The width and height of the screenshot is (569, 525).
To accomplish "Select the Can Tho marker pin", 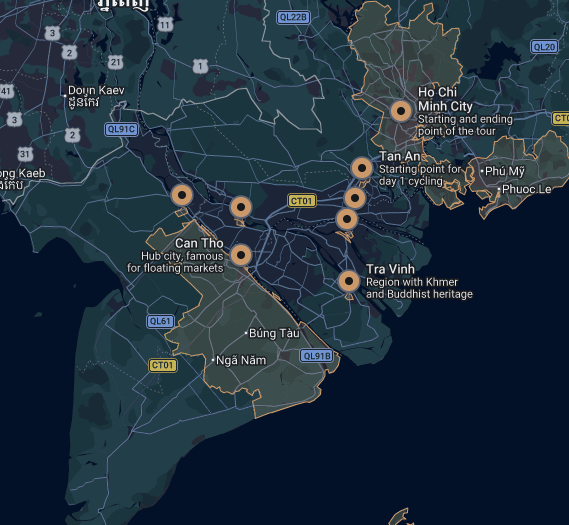I will click(x=241, y=255).
